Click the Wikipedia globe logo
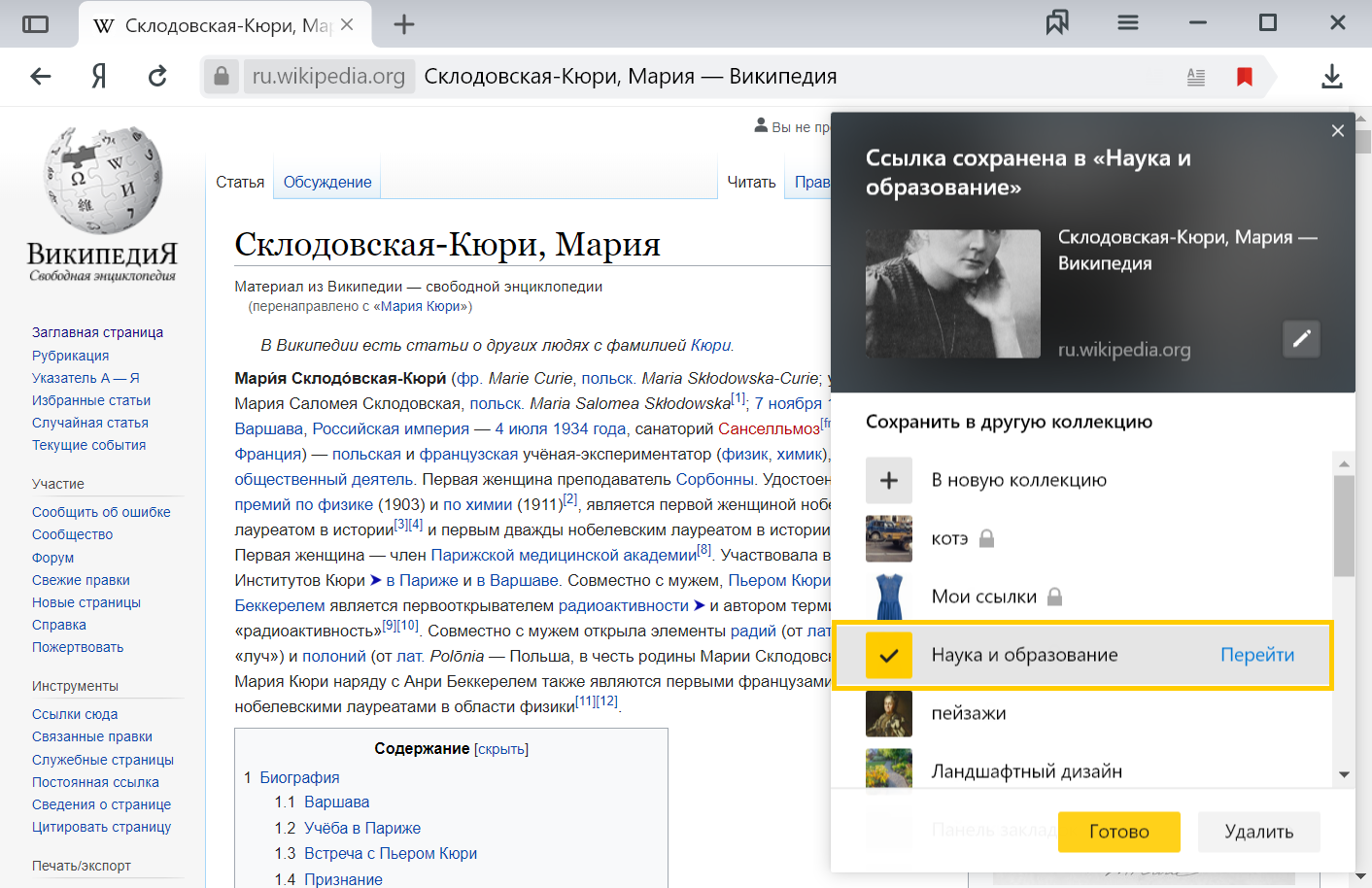Image resolution: width=1372 pixels, height=888 pixels. [x=103, y=181]
